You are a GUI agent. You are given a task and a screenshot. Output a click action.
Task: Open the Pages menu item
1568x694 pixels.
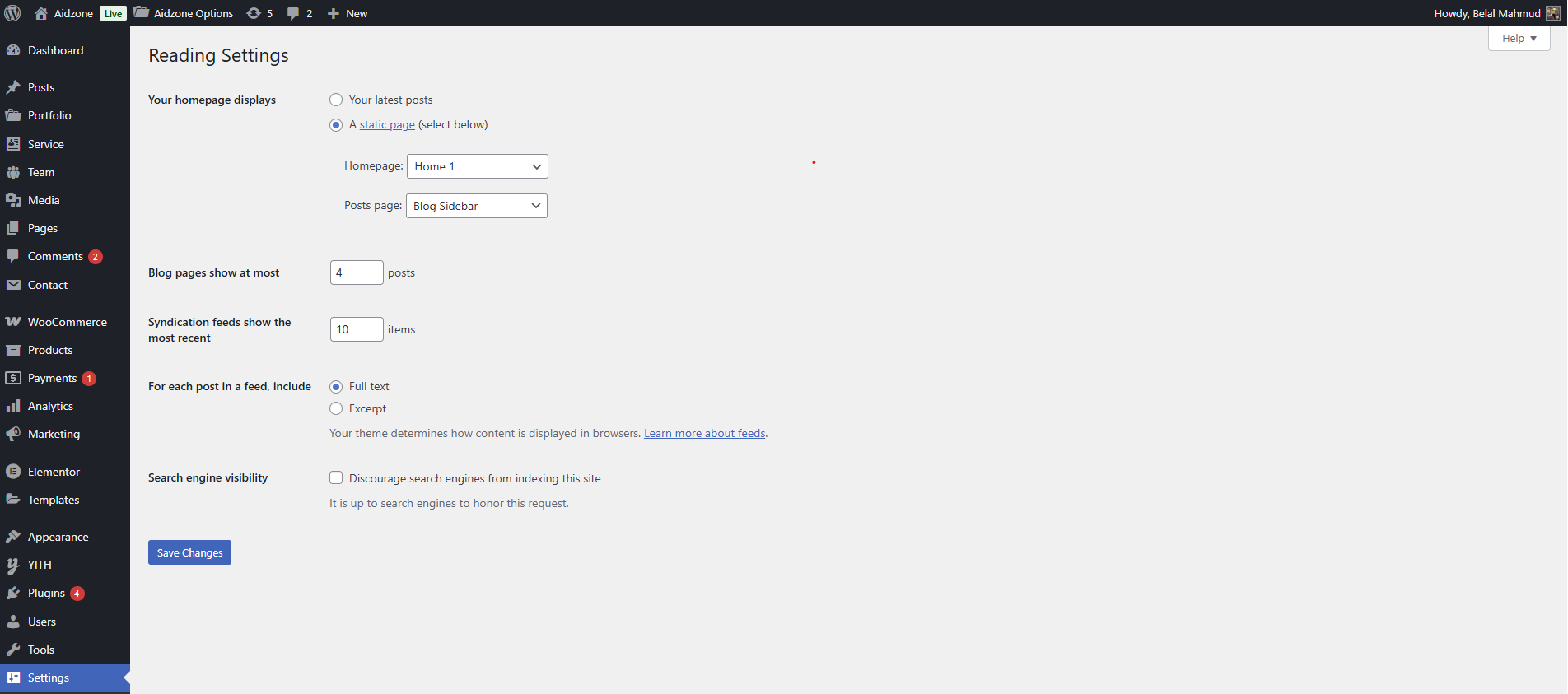point(43,228)
